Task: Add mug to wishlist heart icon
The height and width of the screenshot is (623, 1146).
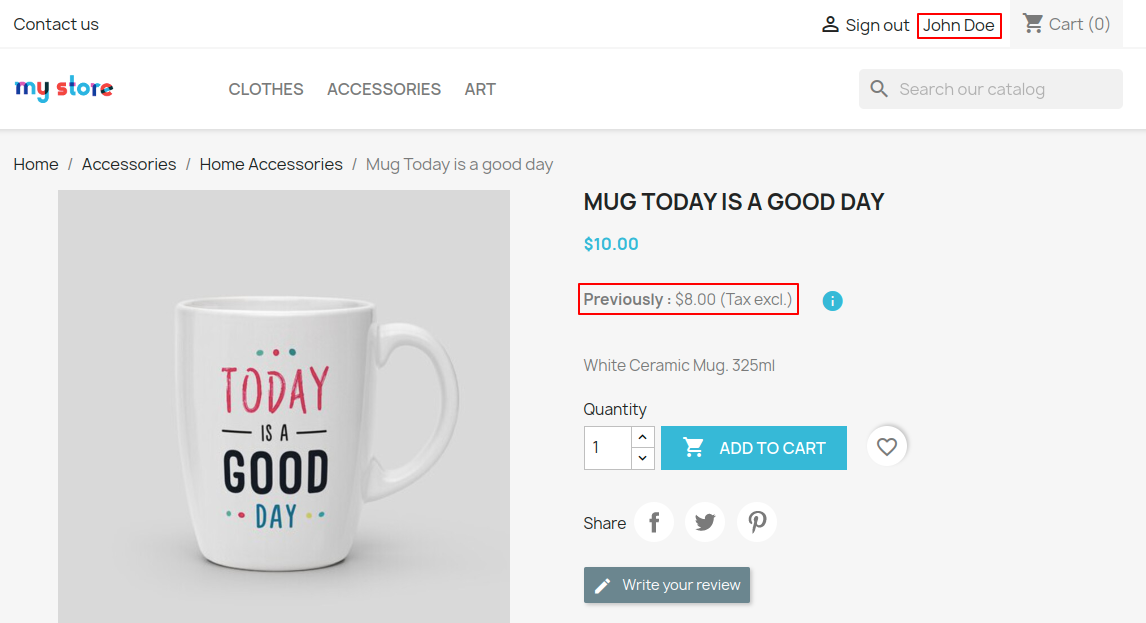Action: [x=887, y=447]
